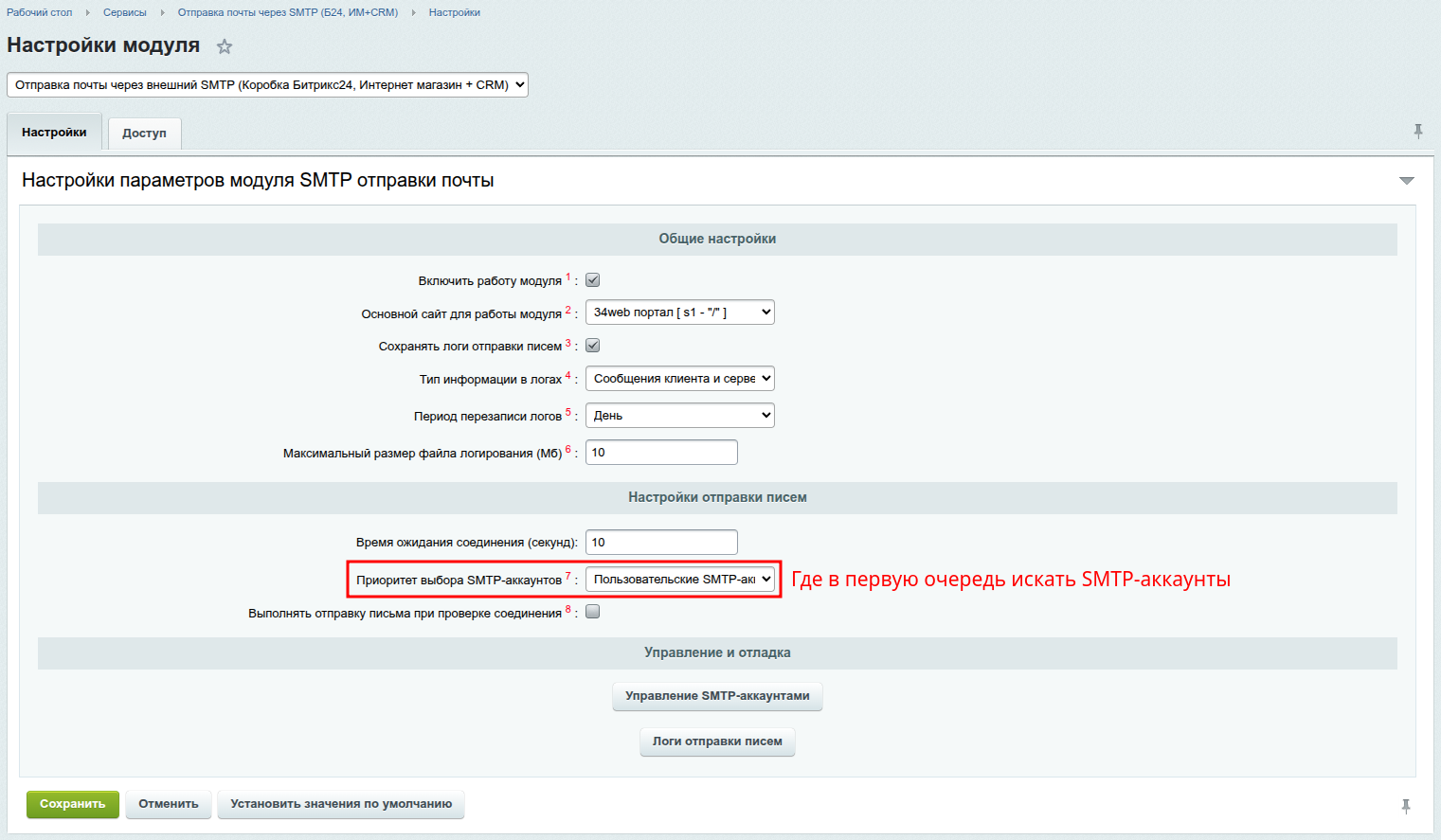This screenshot has height=840, width=1441.
Task: Click the 'Общие настройки' section heading
Action: pyautogui.click(x=717, y=239)
